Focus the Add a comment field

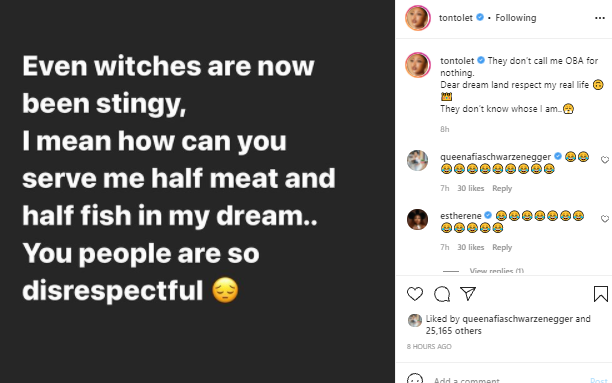point(507,380)
